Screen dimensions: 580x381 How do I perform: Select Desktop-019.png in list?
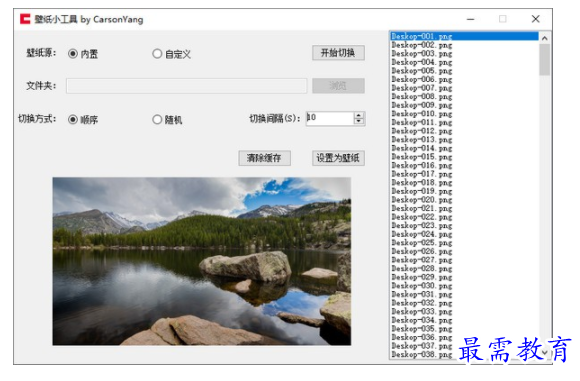[422, 191]
